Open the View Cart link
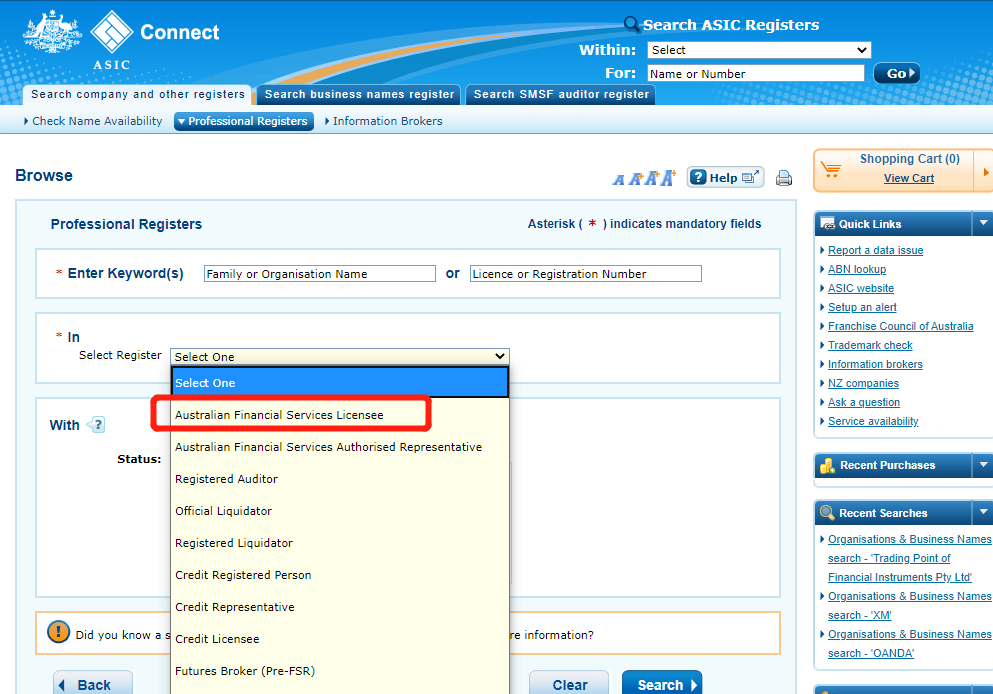 point(909,178)
